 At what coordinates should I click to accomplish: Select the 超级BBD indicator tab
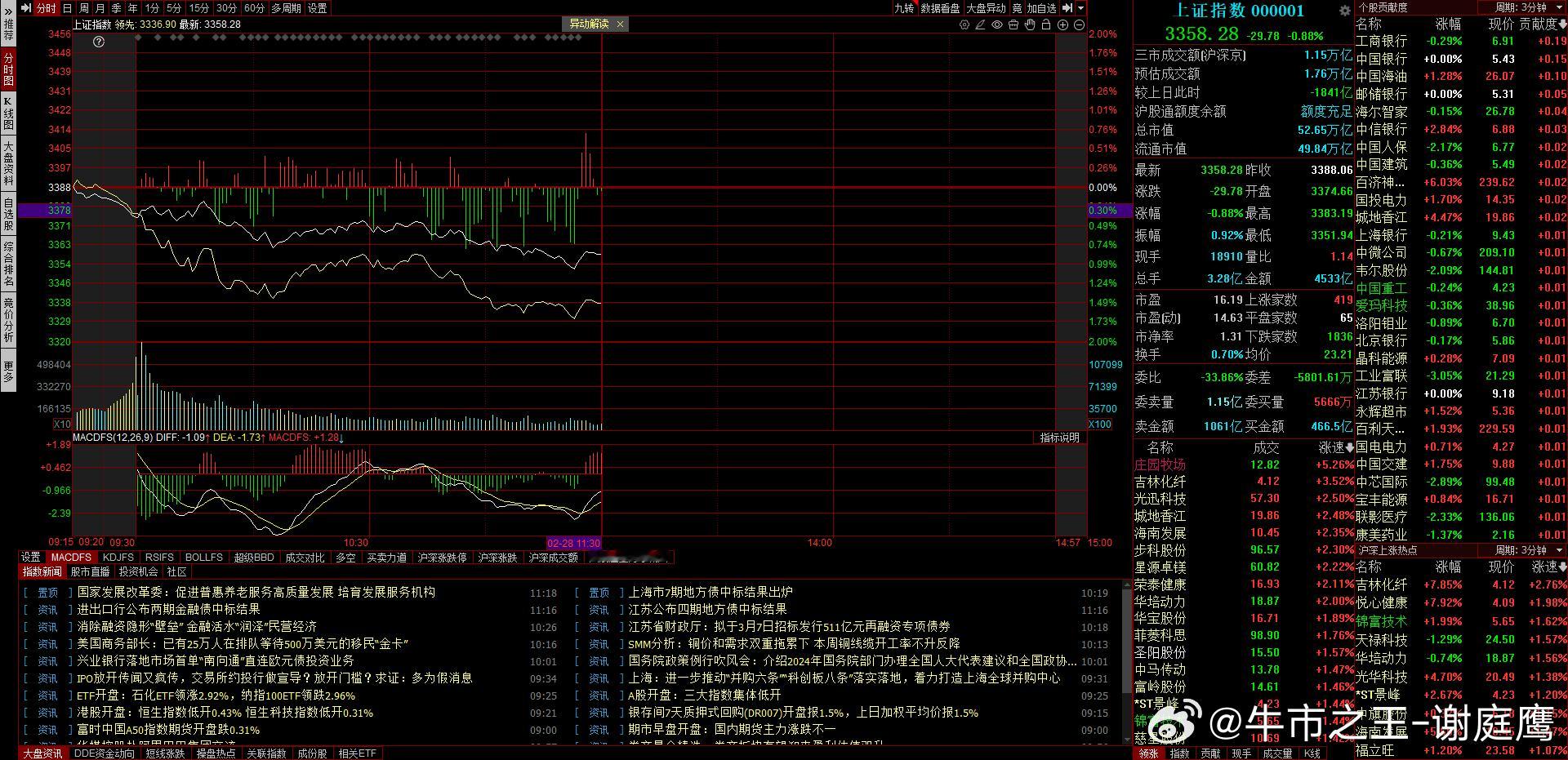(254, 558)
